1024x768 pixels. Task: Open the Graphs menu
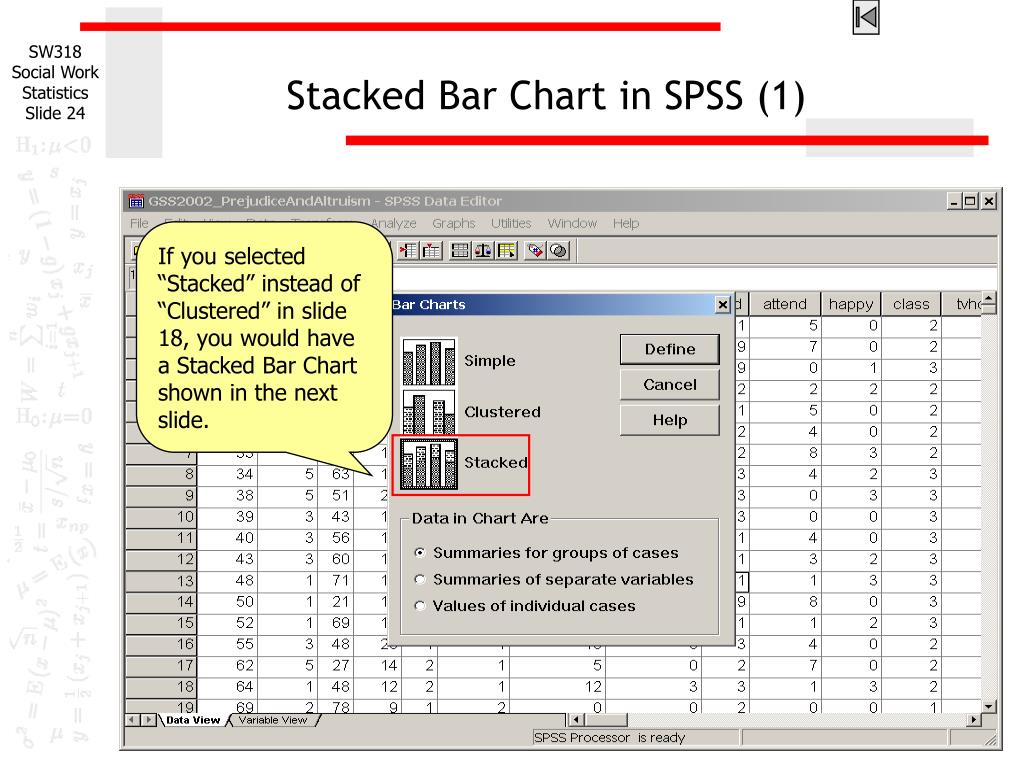pyautogui.click(x=454, y=223)
